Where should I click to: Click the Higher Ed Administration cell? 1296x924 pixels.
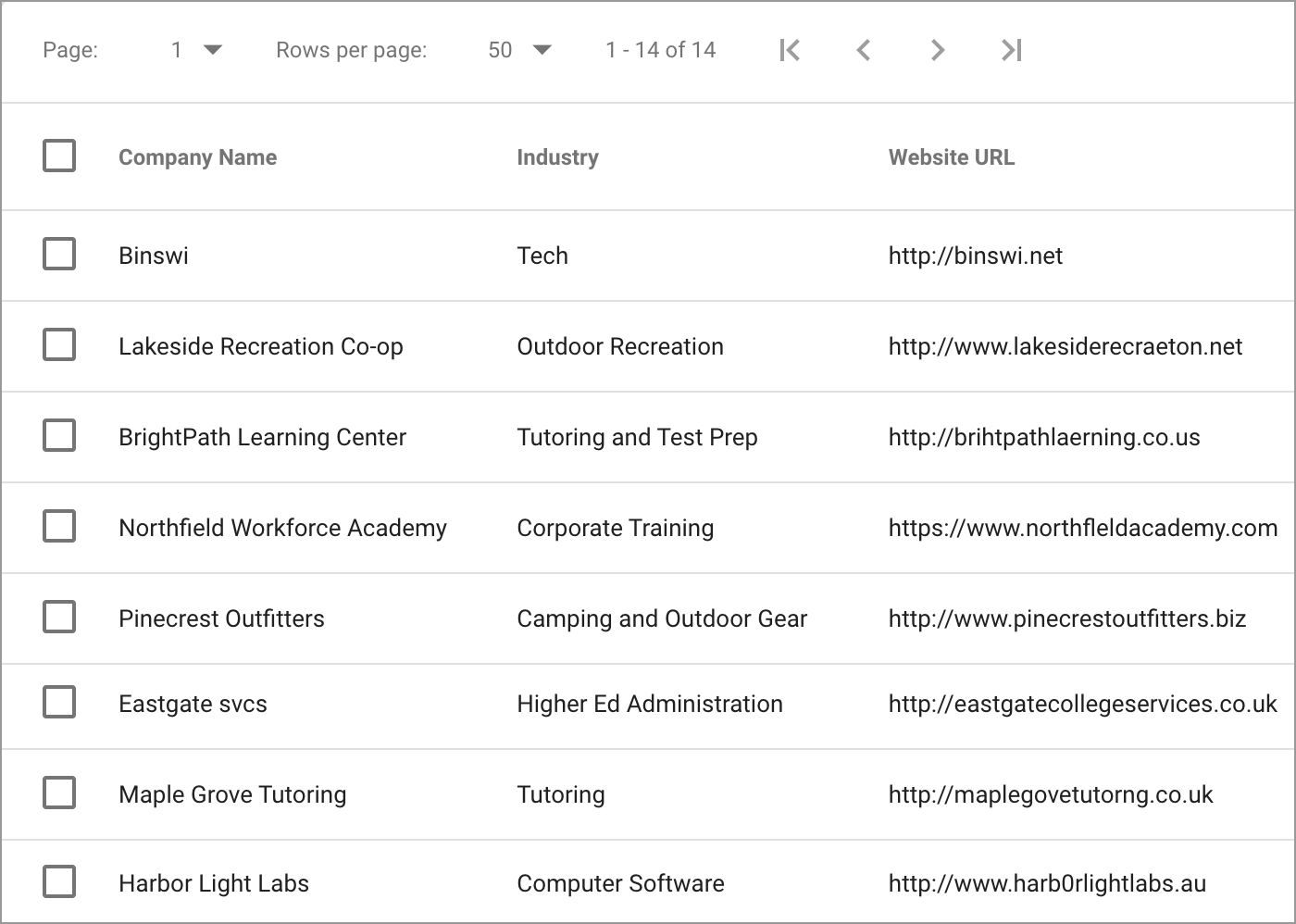click(x=650, y=704)
